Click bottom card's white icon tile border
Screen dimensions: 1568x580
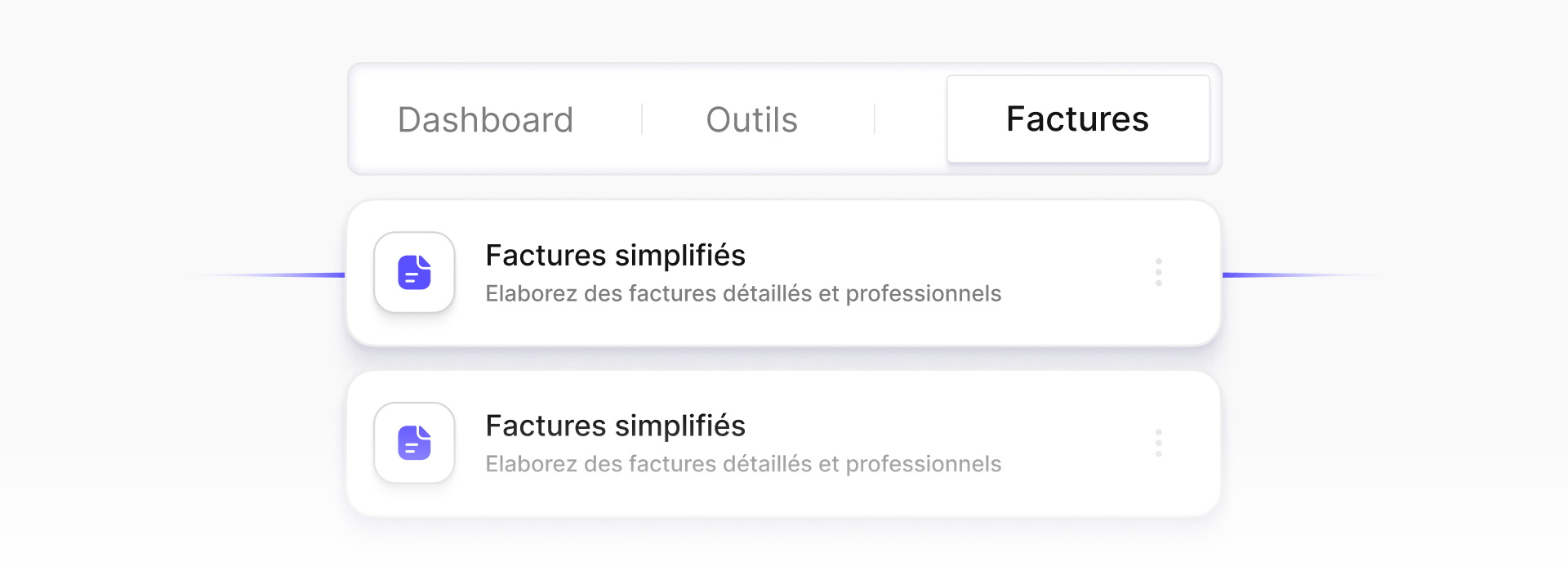tap(376, 443)
